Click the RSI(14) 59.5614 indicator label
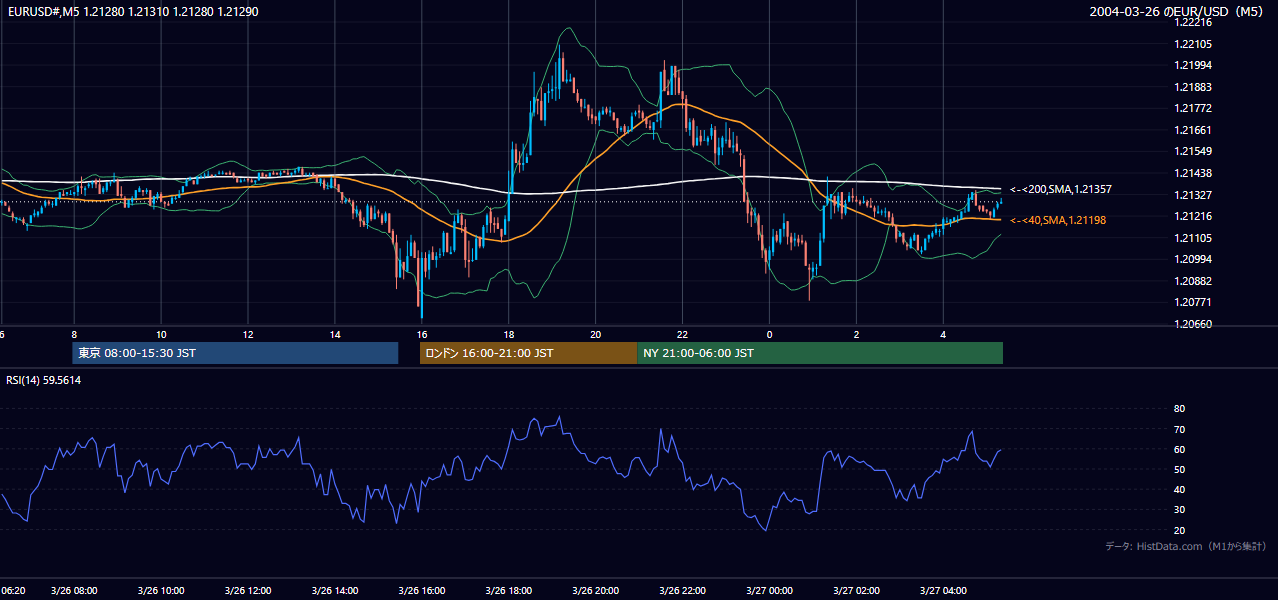The width and height of the screenshot is (1278, 600). [x=44, y=380]
